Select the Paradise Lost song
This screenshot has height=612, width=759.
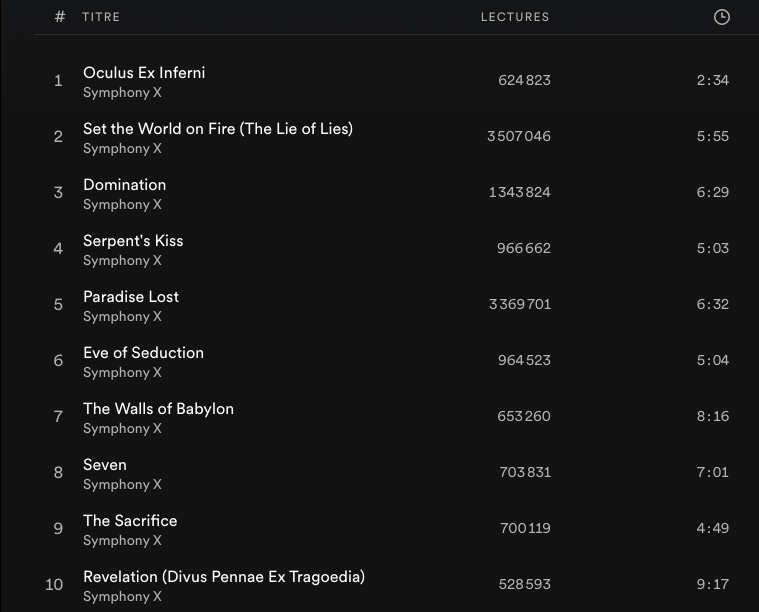point(131,297)
